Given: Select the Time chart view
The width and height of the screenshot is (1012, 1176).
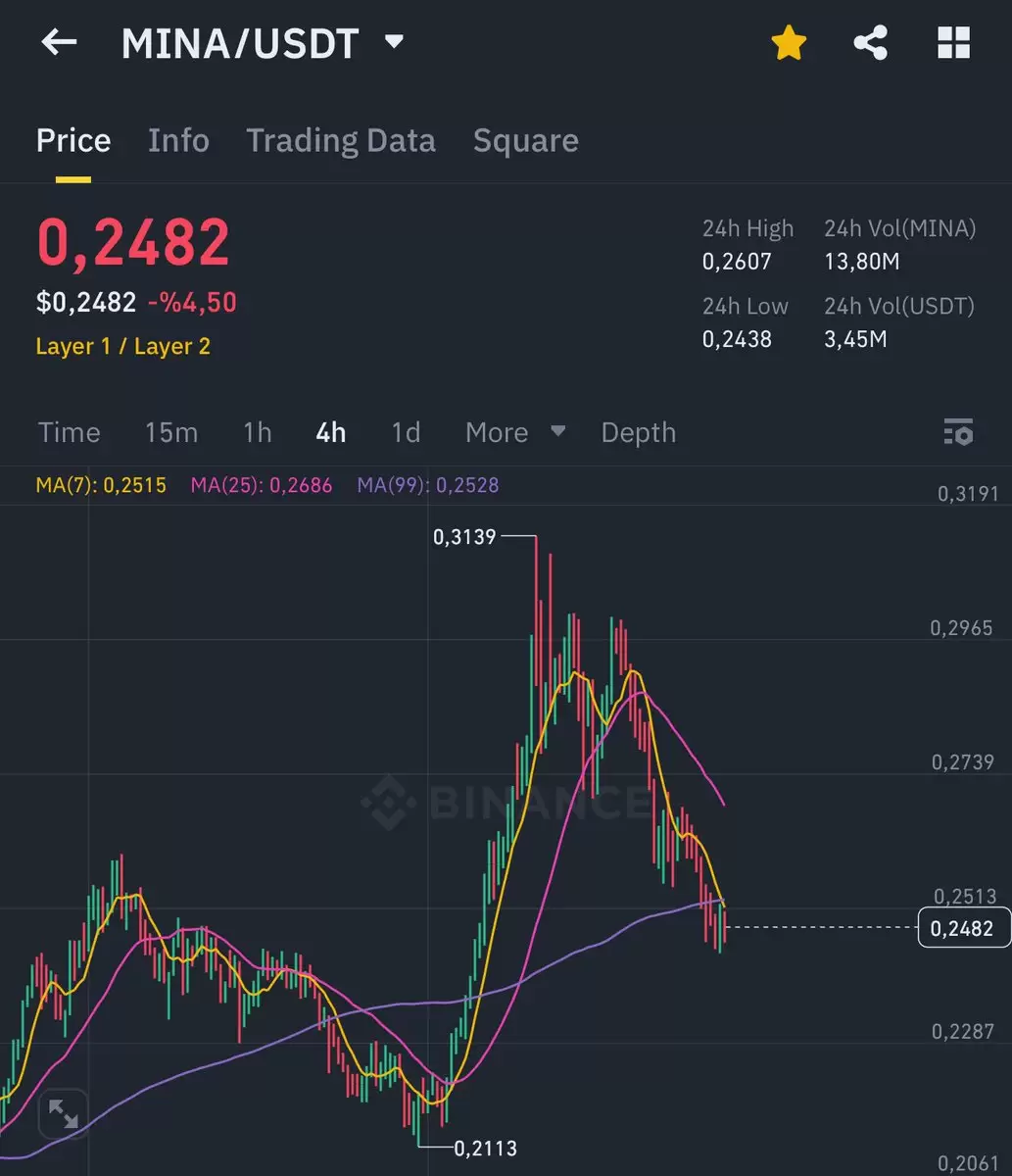Looking at the screenshot, I should (69, 432).
